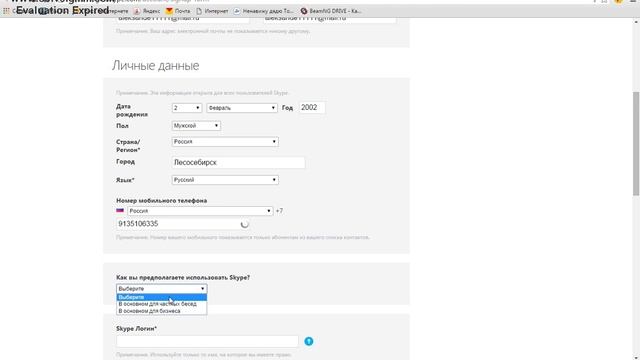Select option В основном для бизнеса
This screenshot has width=640, height=360.
coord(162,311)
